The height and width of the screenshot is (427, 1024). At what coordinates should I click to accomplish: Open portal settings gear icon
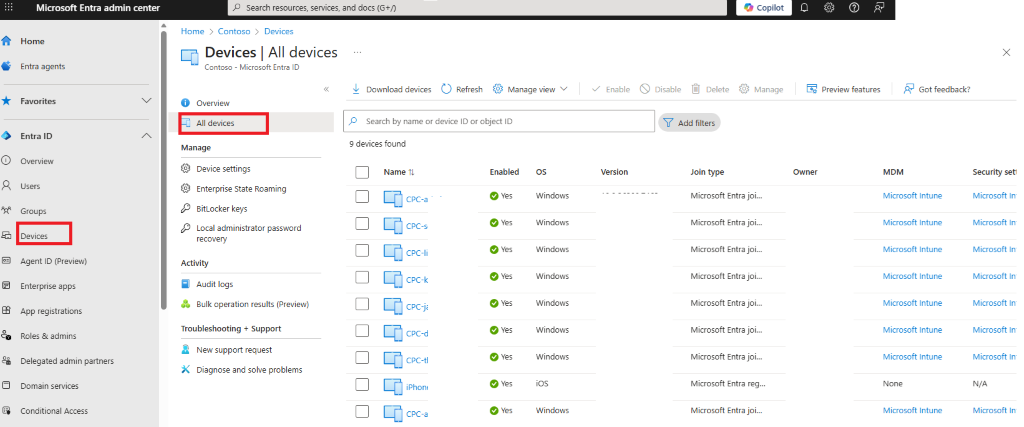[x=829, y=8]
